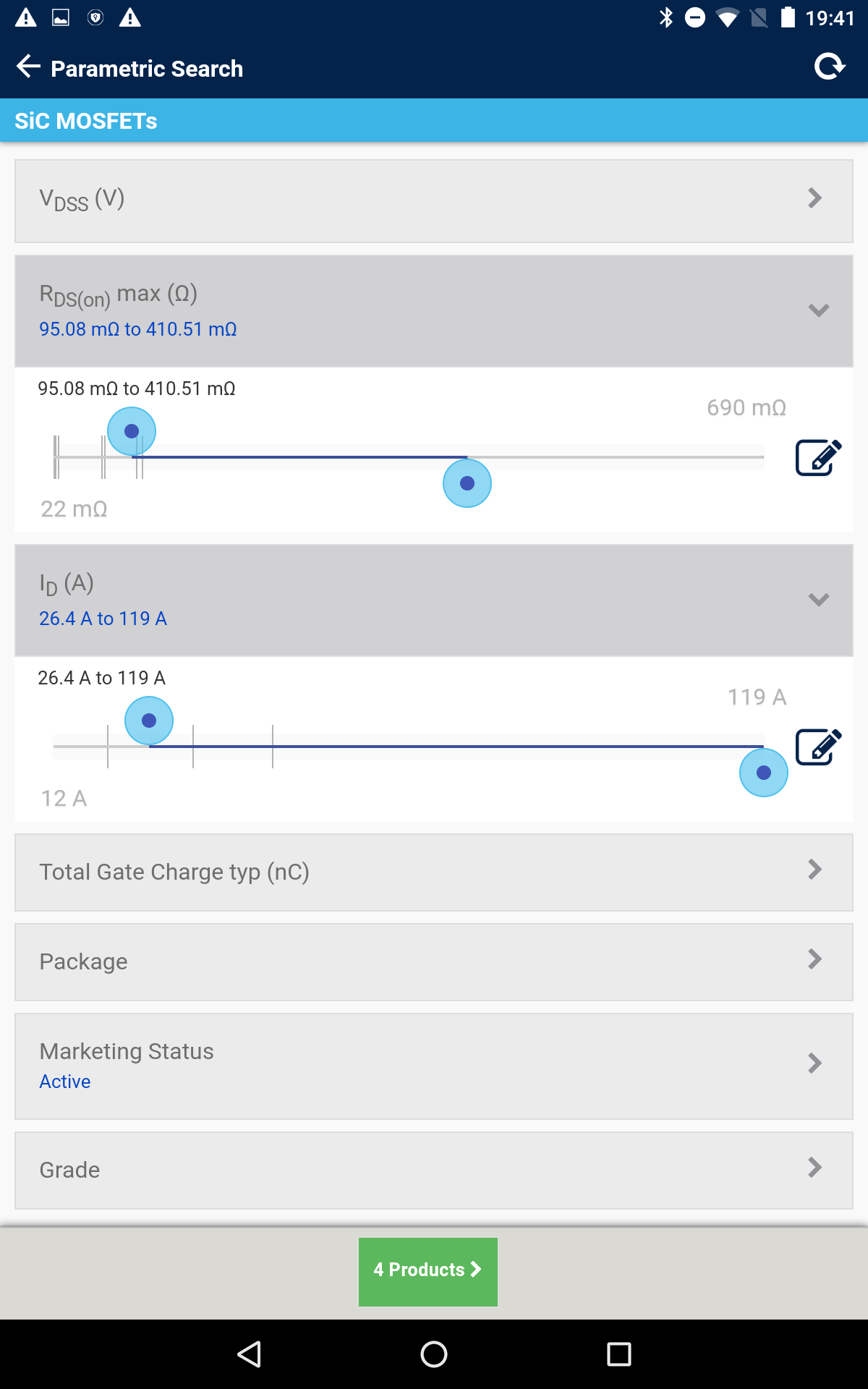This screenshot has height=1389, width=868.
Task: Reset filters with the refresh icon
Action: tap(830, 67)
